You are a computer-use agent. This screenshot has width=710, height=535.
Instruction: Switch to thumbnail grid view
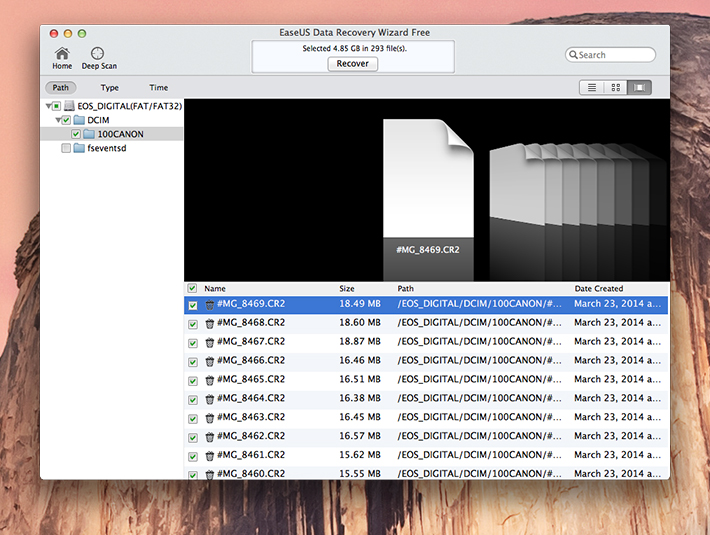point(615,87)
